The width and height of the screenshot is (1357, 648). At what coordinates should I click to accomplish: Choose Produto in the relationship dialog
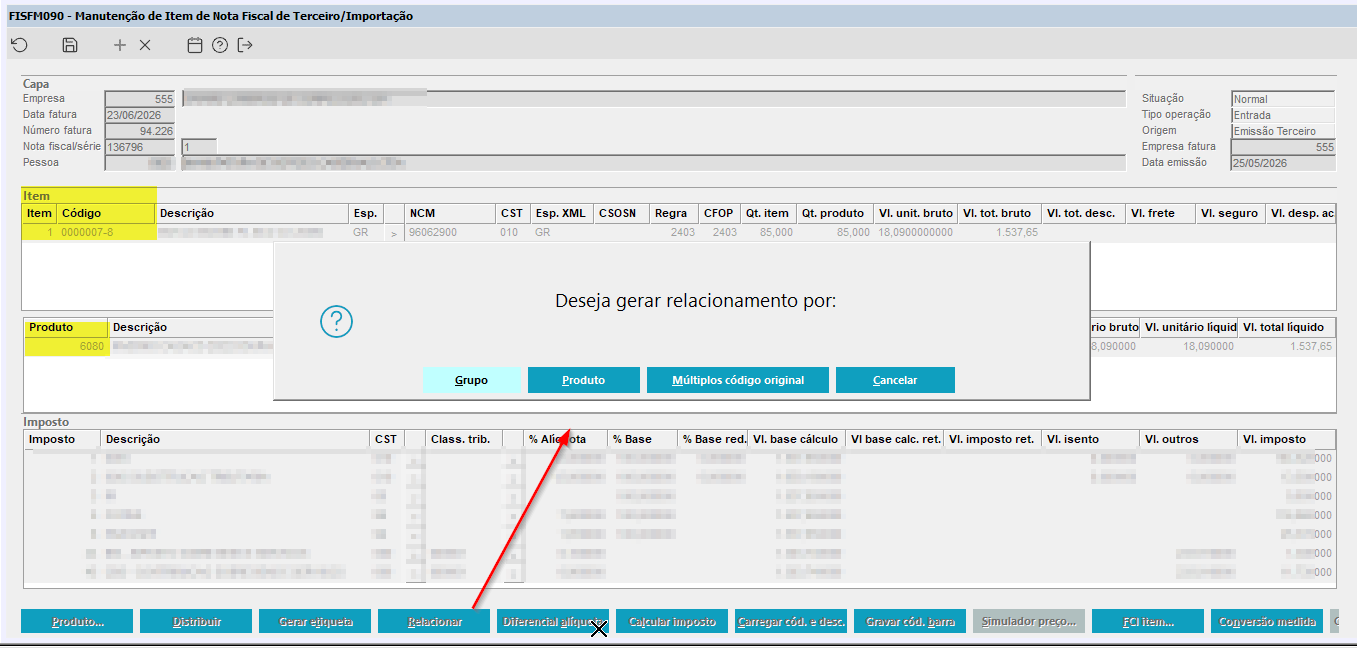(x=583, y=380)
